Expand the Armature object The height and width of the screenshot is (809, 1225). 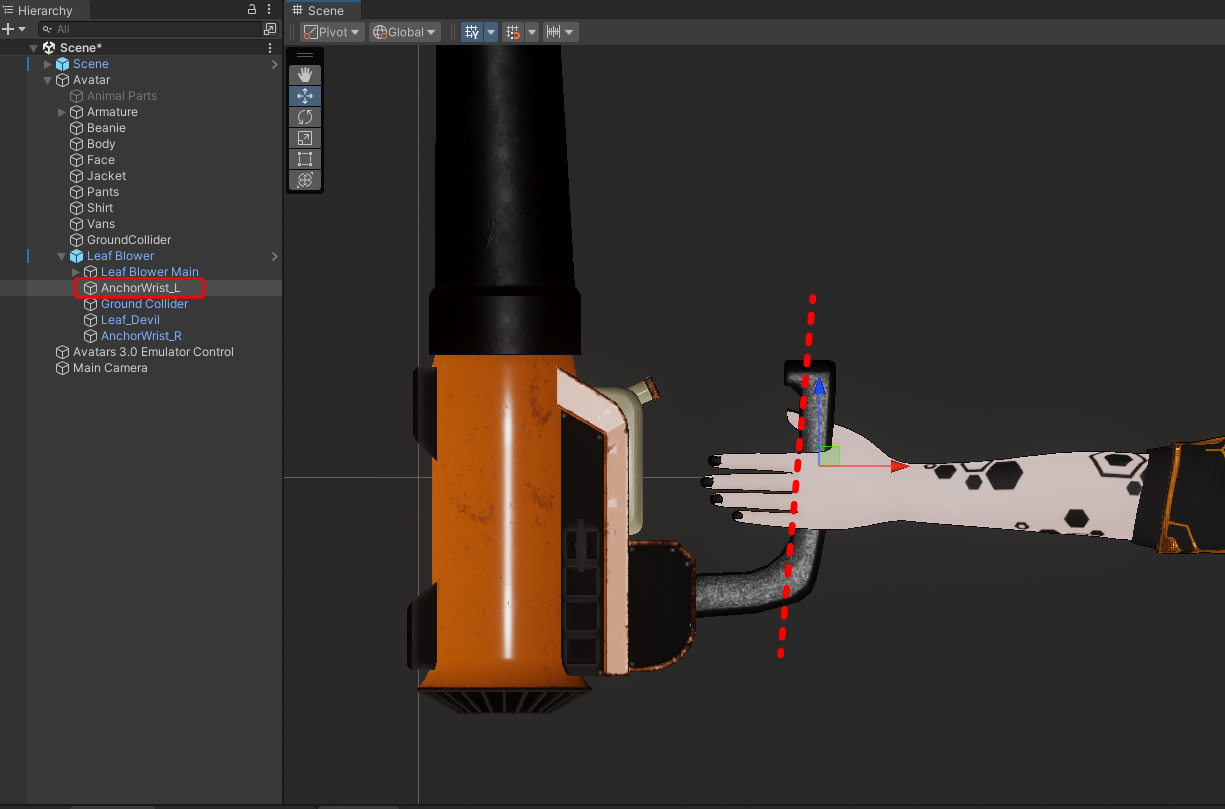coord(62,112)
